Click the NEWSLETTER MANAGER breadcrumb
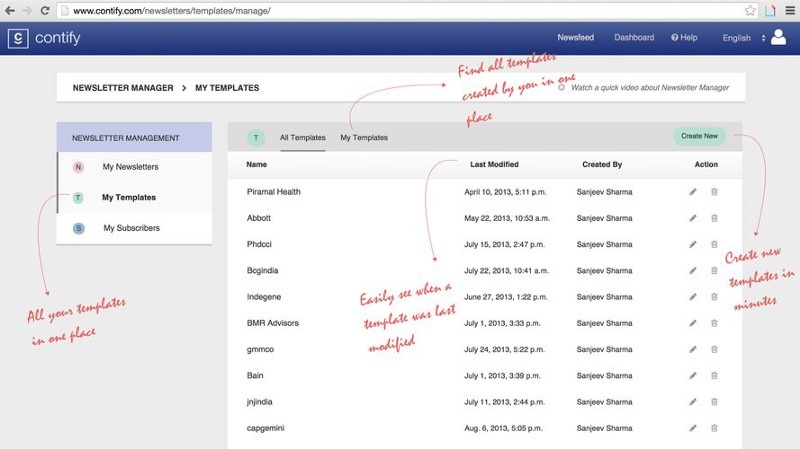This screenshot has width=800, height=449. pos(123,88)
